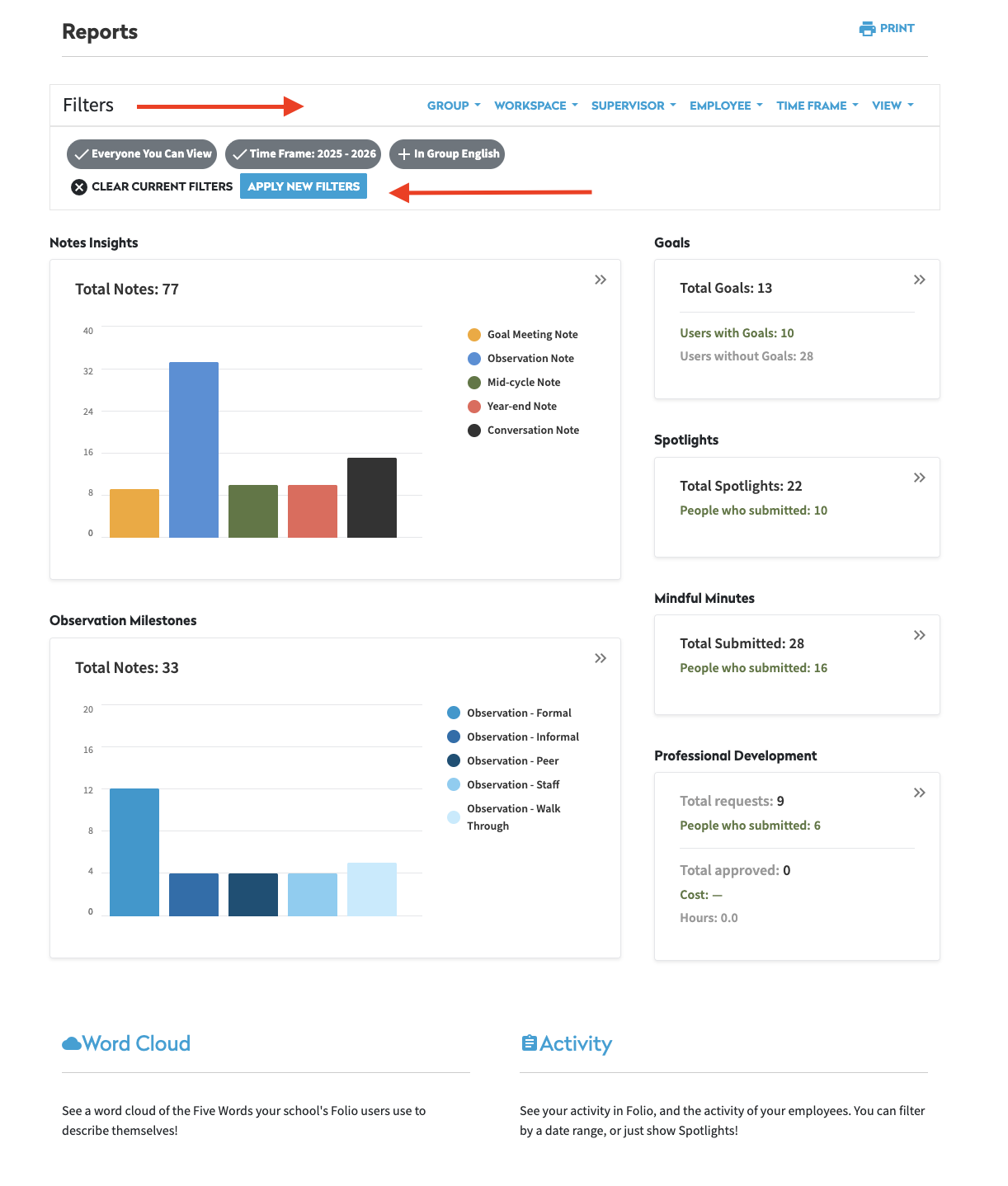Click the plus icon on In Group English
This screenshot has height=1186, width=1008.
[x=404, y=154]
